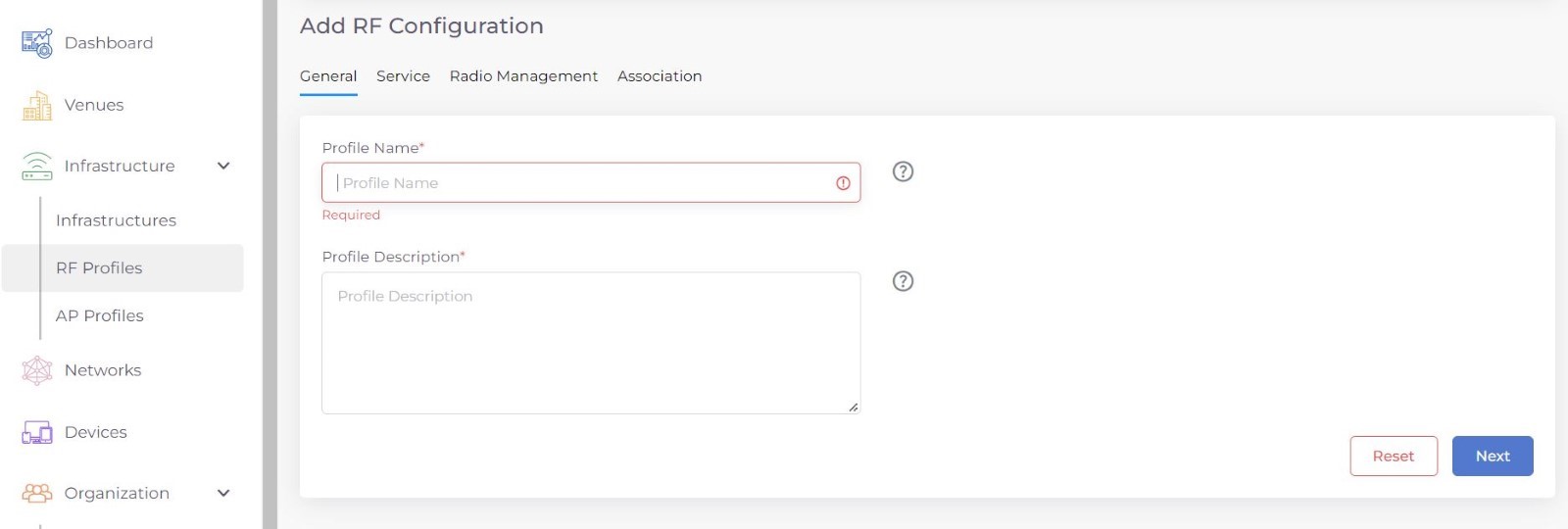Click the Organization people icon
This screenshot has height=529, width=1568.
pyautogui.click(x=37, y=493)
